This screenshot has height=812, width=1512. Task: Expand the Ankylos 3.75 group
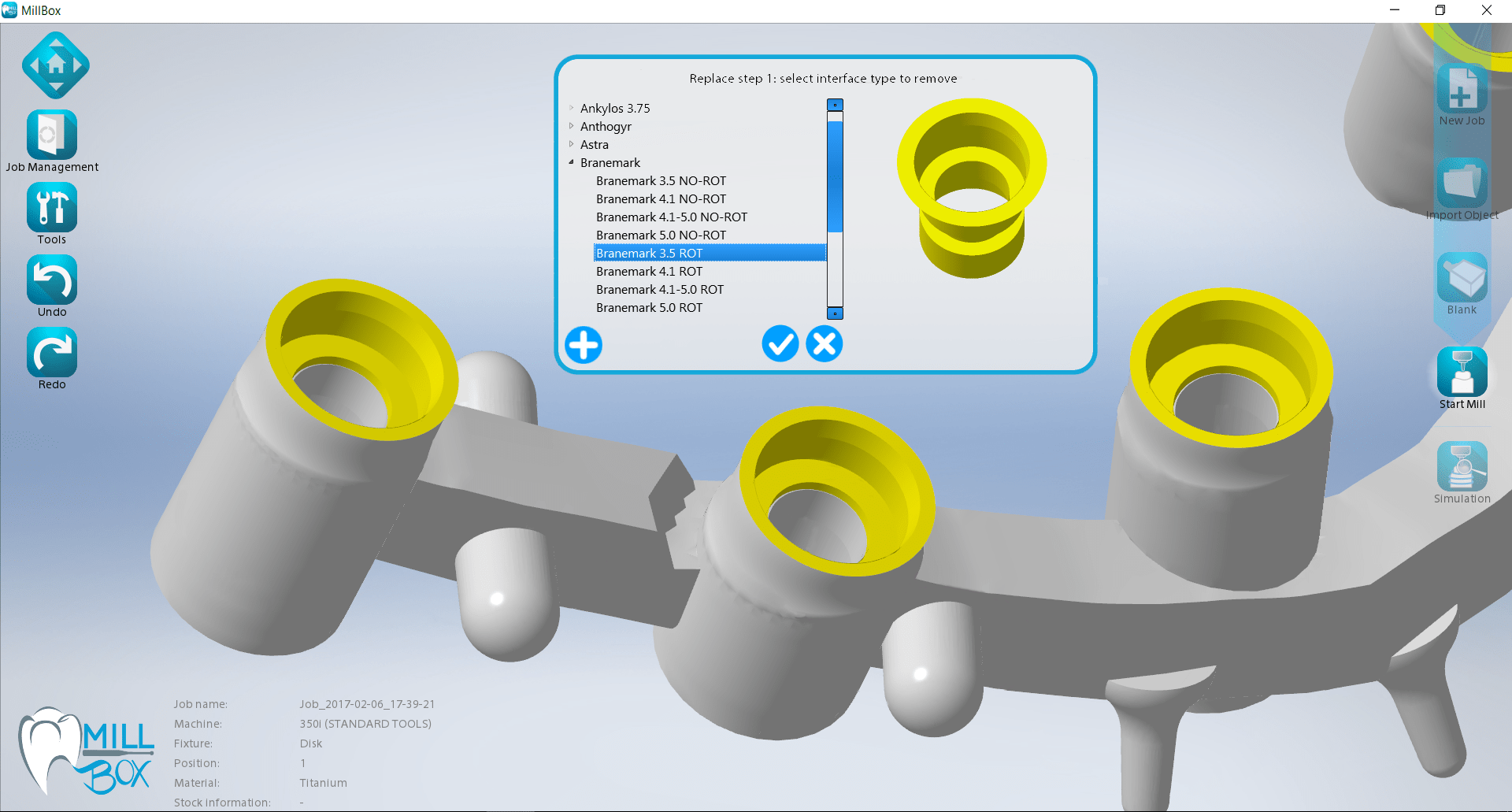pyautogui.click(x=571, y=108)
